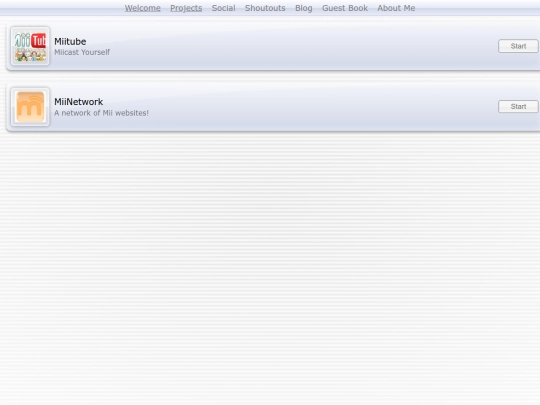The height and width of the screenshot is (405, 540).
Task: Open the MiiNetwork orange icon
Action: tap(30, 107)
